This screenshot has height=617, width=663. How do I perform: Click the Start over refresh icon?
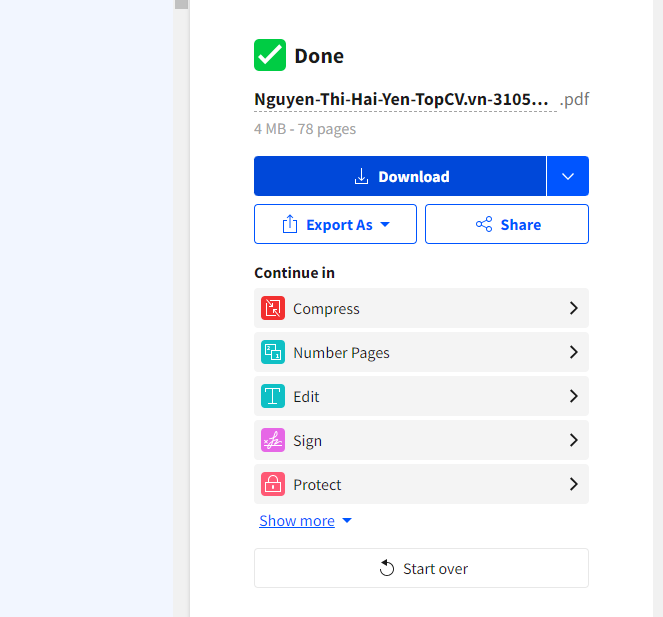[x=386, y=568]
